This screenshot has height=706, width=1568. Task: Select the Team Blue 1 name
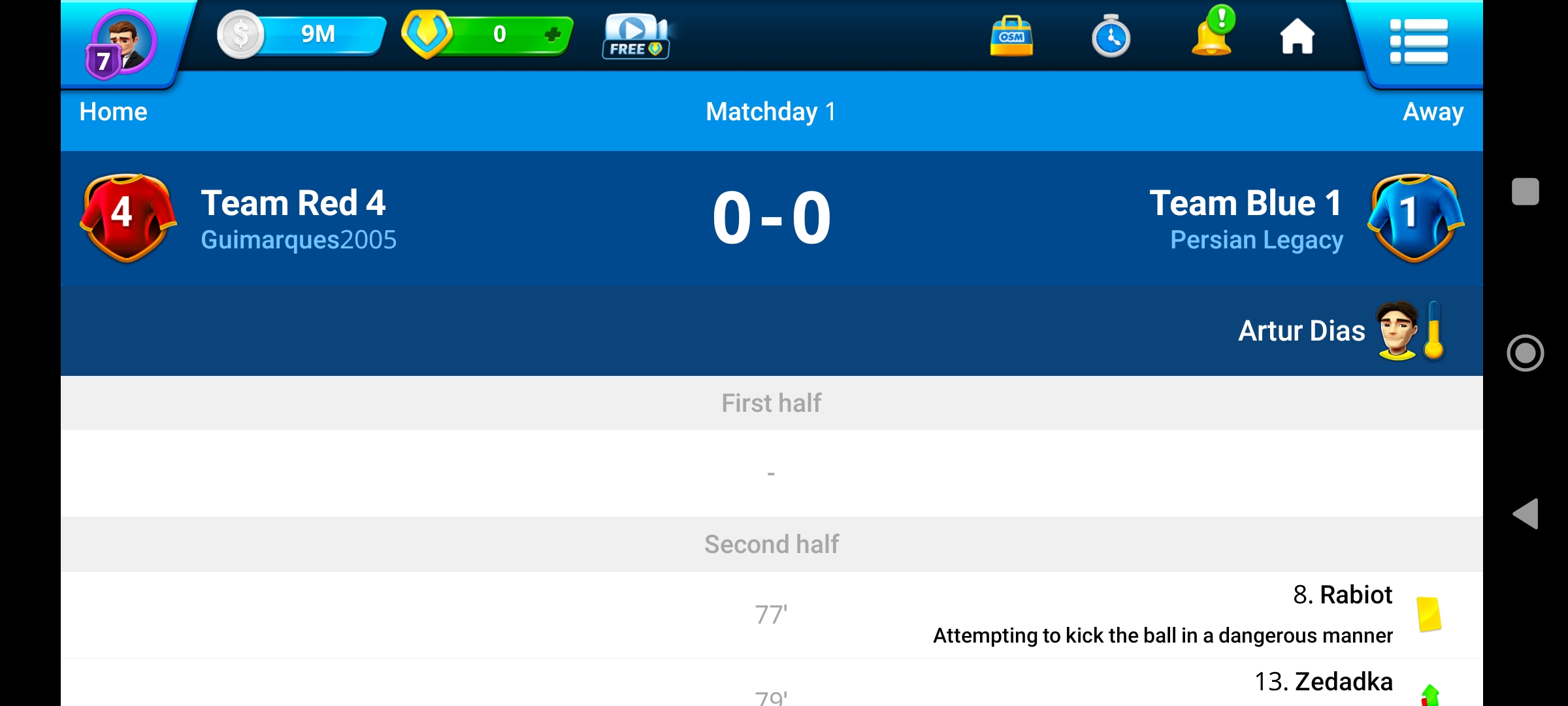(1245, 203)
